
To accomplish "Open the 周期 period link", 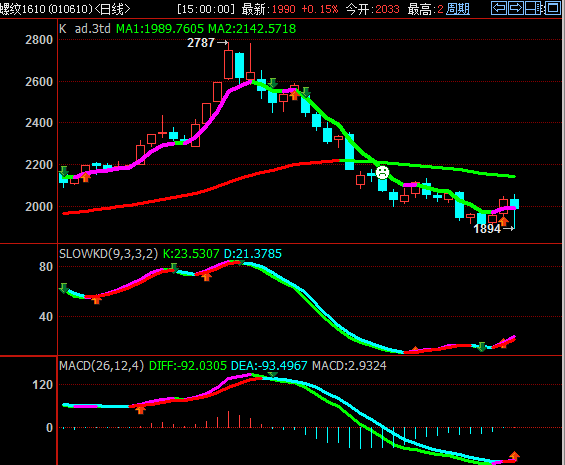I will (x=458, y=9).
